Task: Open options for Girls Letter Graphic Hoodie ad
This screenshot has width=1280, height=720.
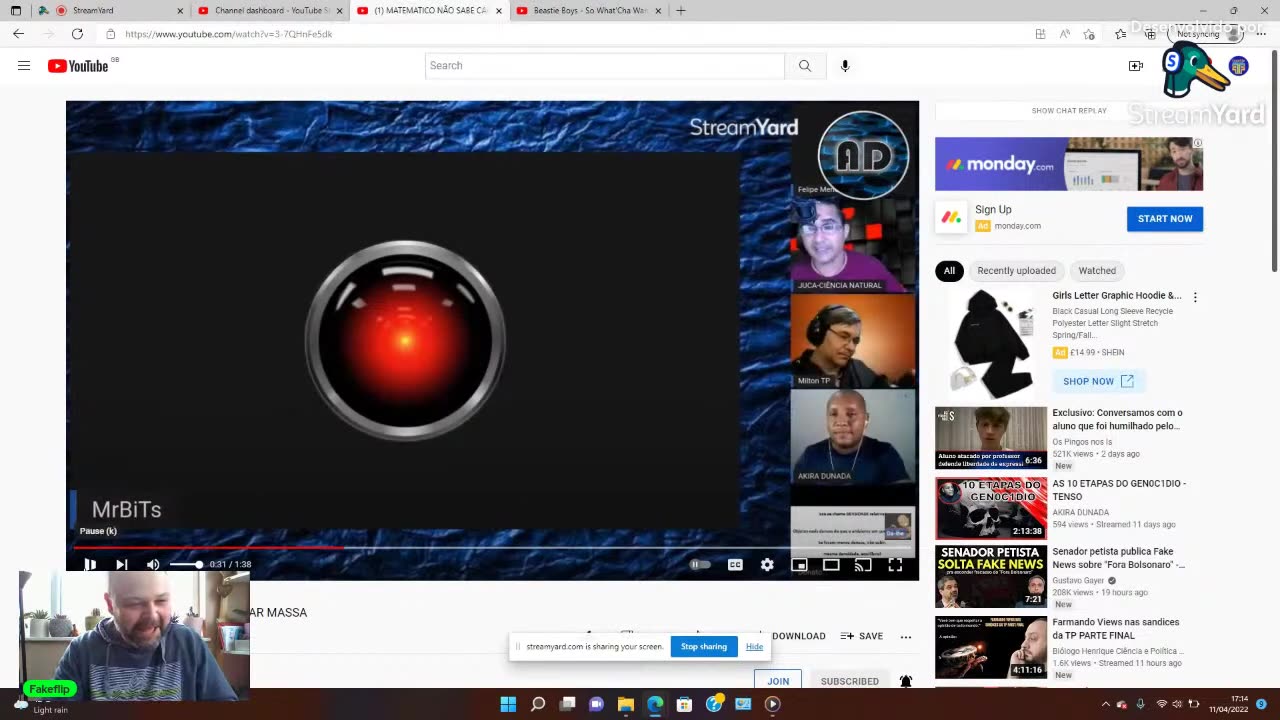Action: 1195,297
